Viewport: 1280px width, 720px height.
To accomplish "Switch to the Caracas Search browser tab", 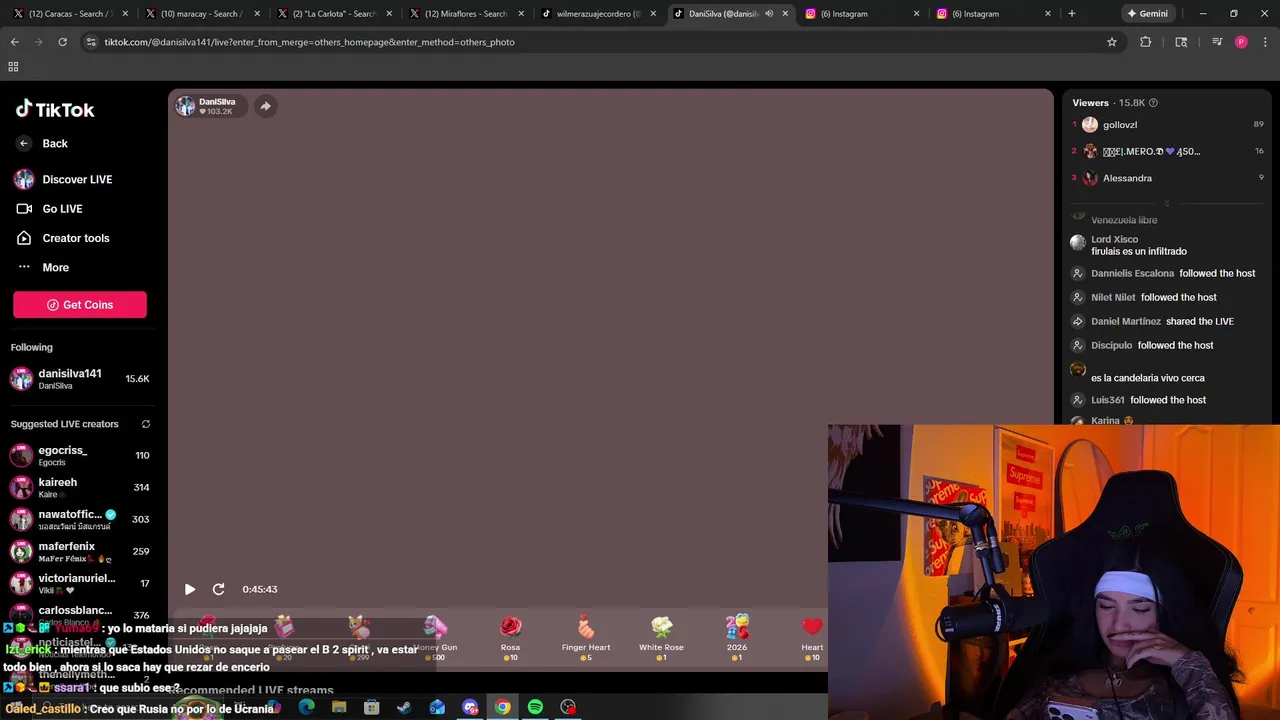I will coord(66,14).
